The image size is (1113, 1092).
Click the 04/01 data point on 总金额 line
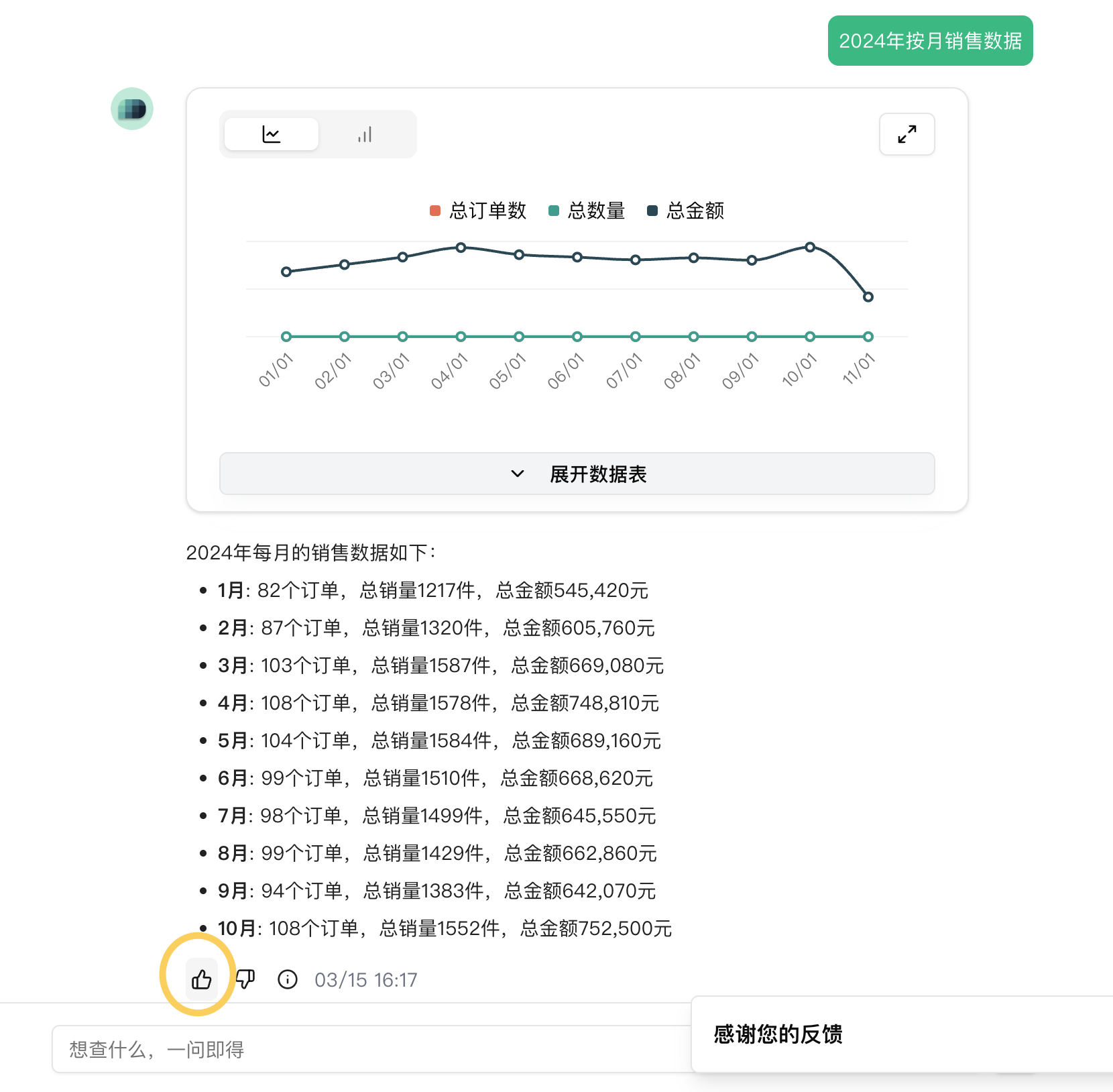coord(461,248)
